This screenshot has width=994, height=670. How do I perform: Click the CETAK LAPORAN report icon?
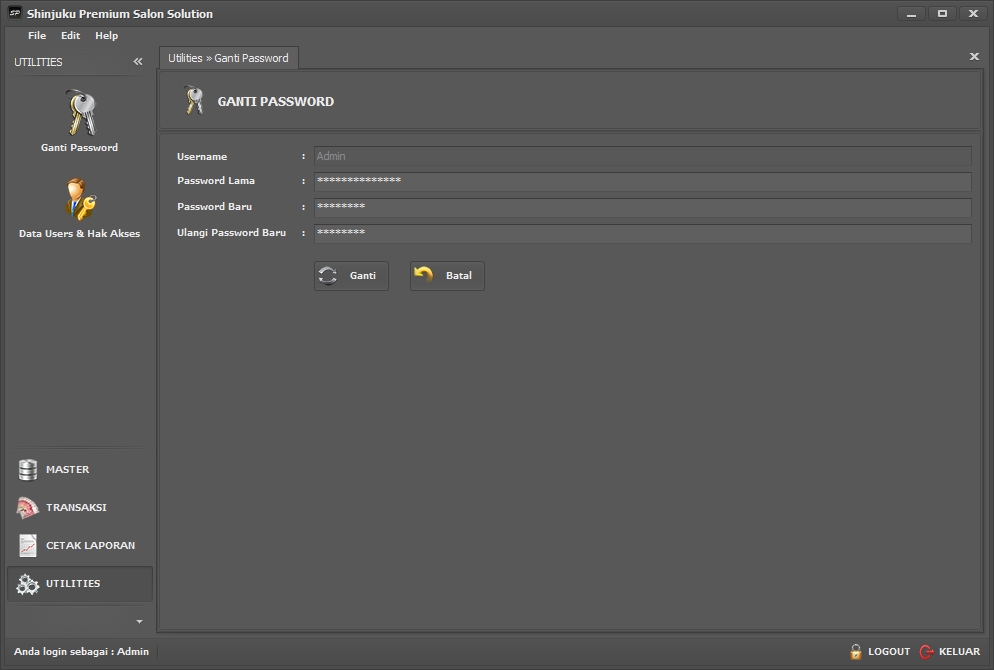(x=28, y=546)
